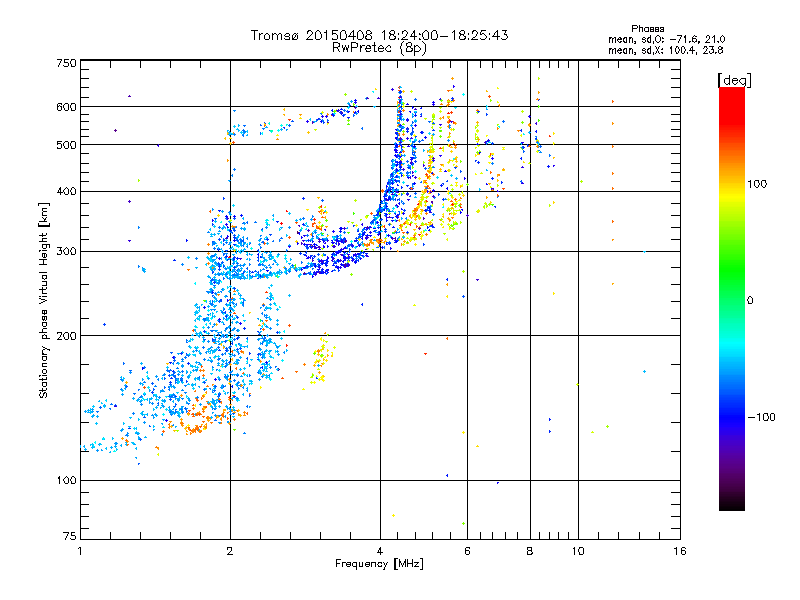Click the x-axis tick label '1'

80,551
